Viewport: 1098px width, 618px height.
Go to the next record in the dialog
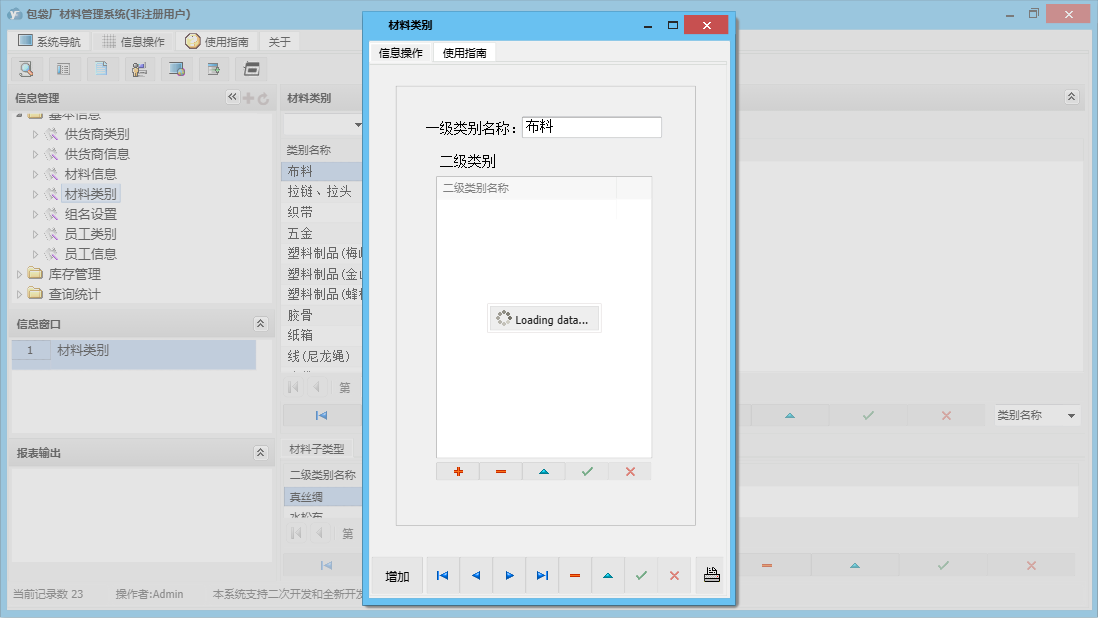coord(508,575)
